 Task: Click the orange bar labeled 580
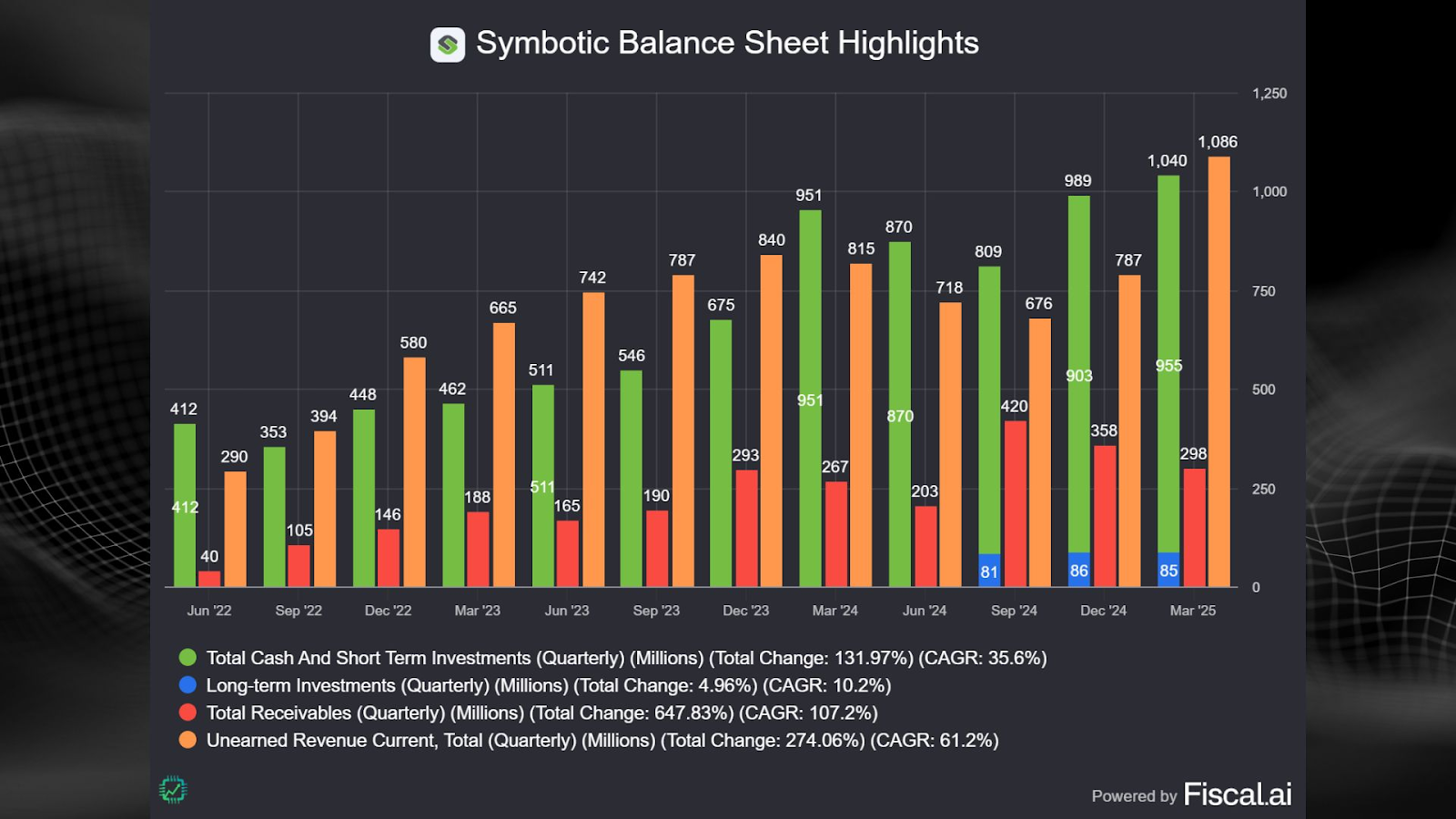click(x=414, y=471)
